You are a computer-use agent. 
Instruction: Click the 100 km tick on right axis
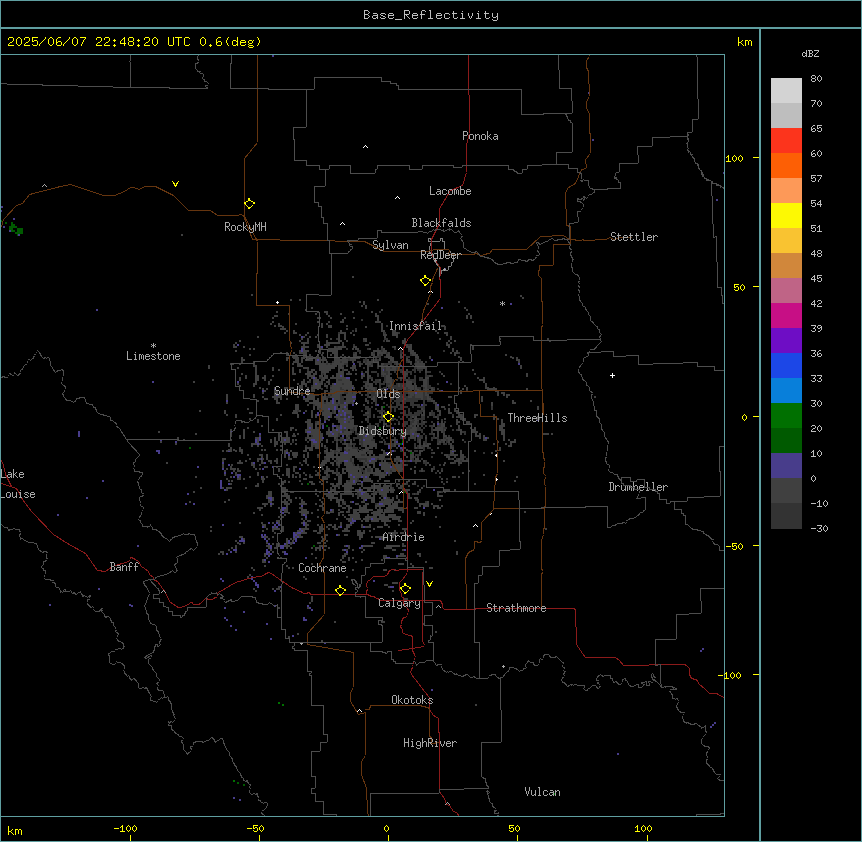734,158
